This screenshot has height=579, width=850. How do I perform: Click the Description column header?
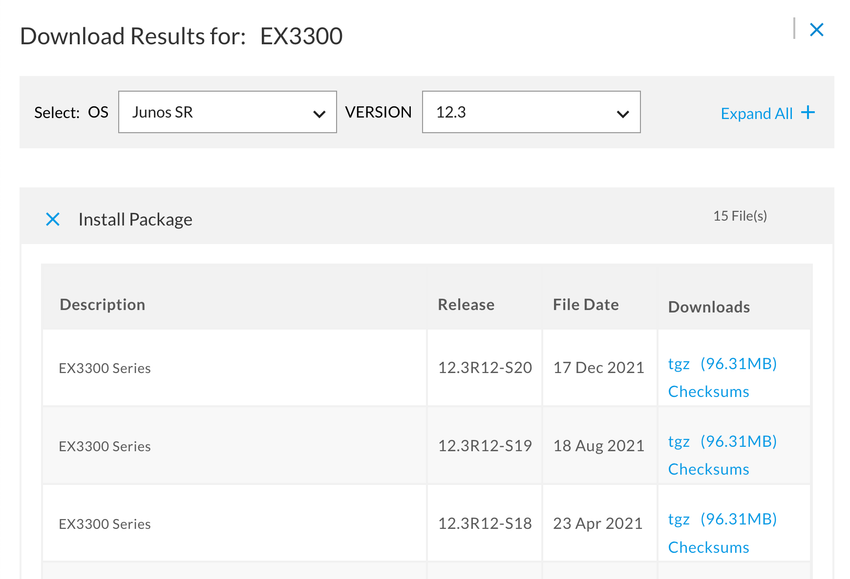(x=102, y=305)
